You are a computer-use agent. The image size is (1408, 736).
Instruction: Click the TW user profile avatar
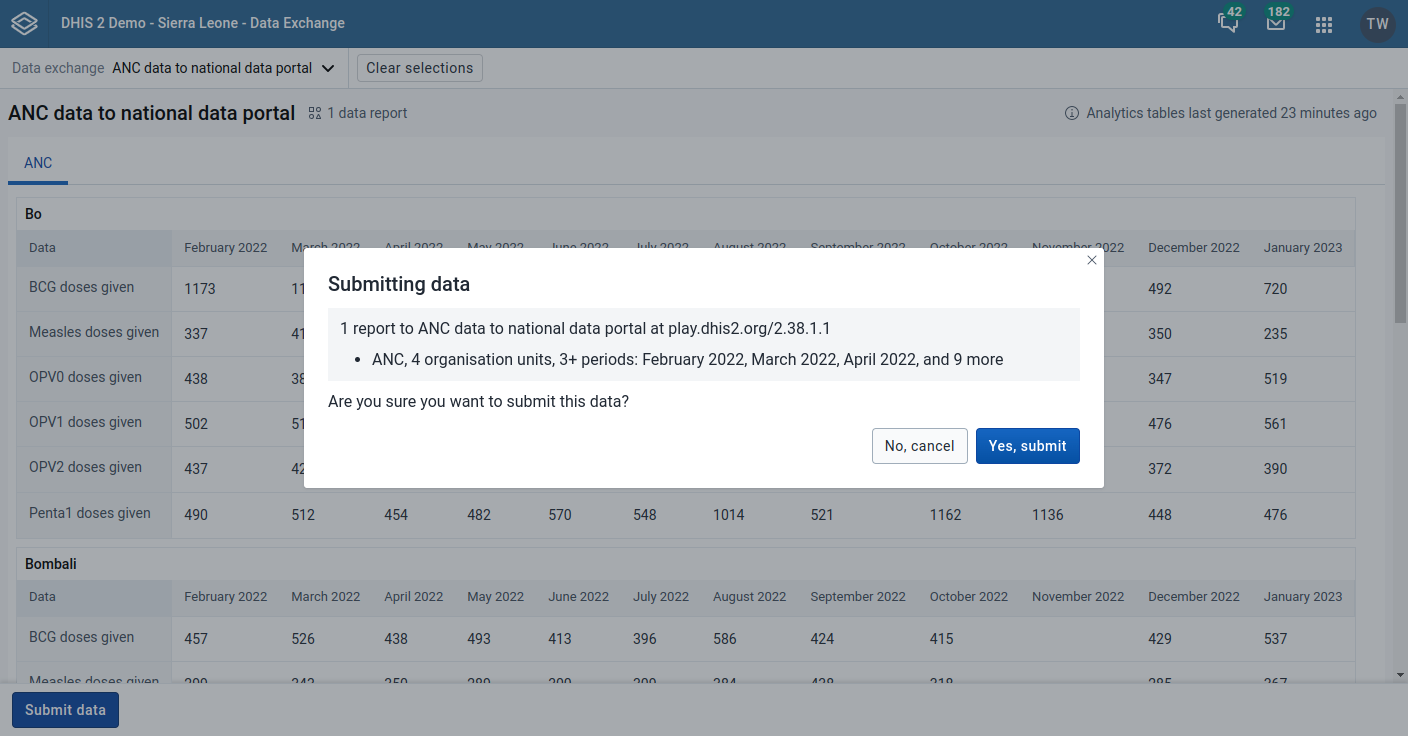(x=1377, y=24)
